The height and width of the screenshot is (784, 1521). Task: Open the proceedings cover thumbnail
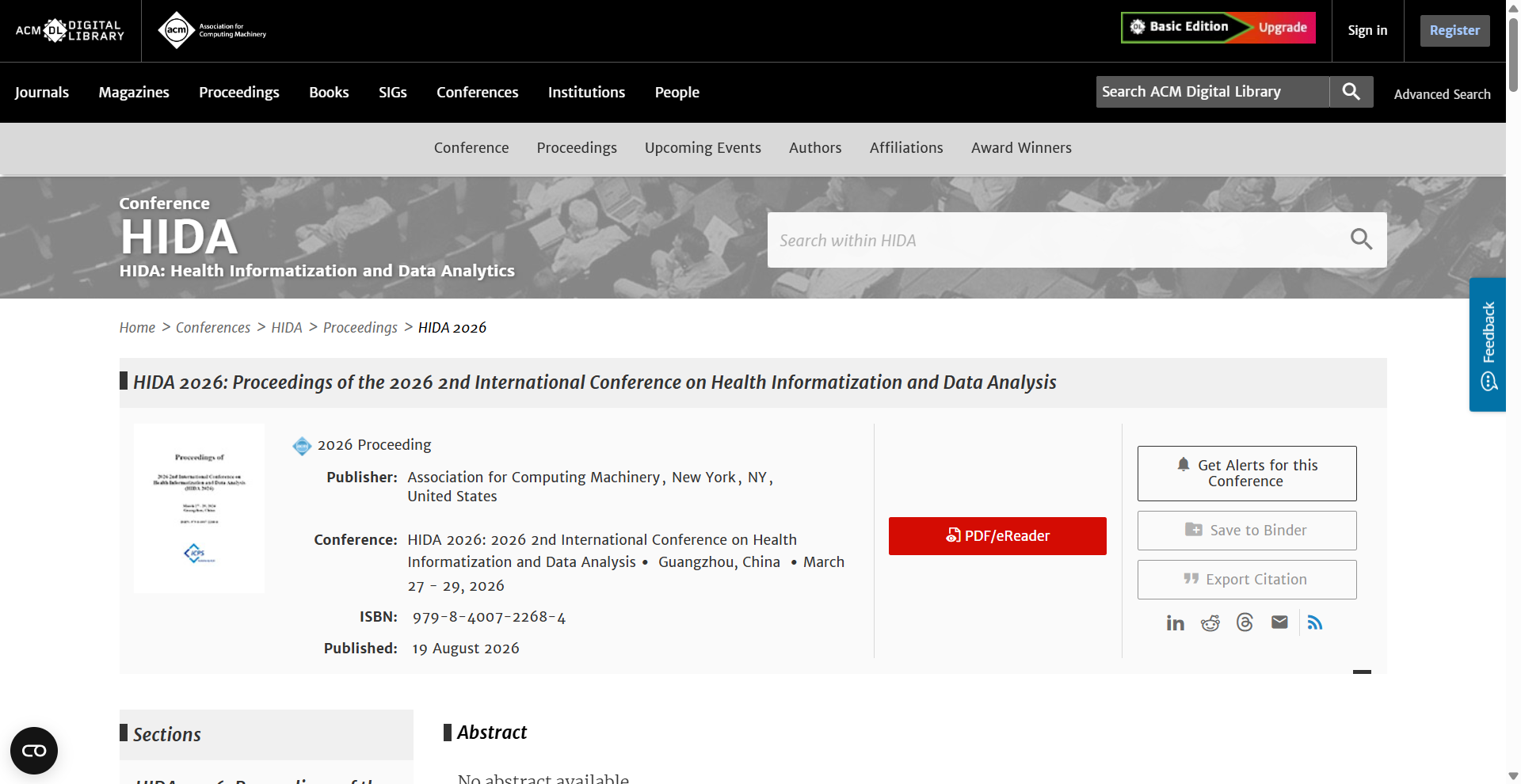[199, 508]
